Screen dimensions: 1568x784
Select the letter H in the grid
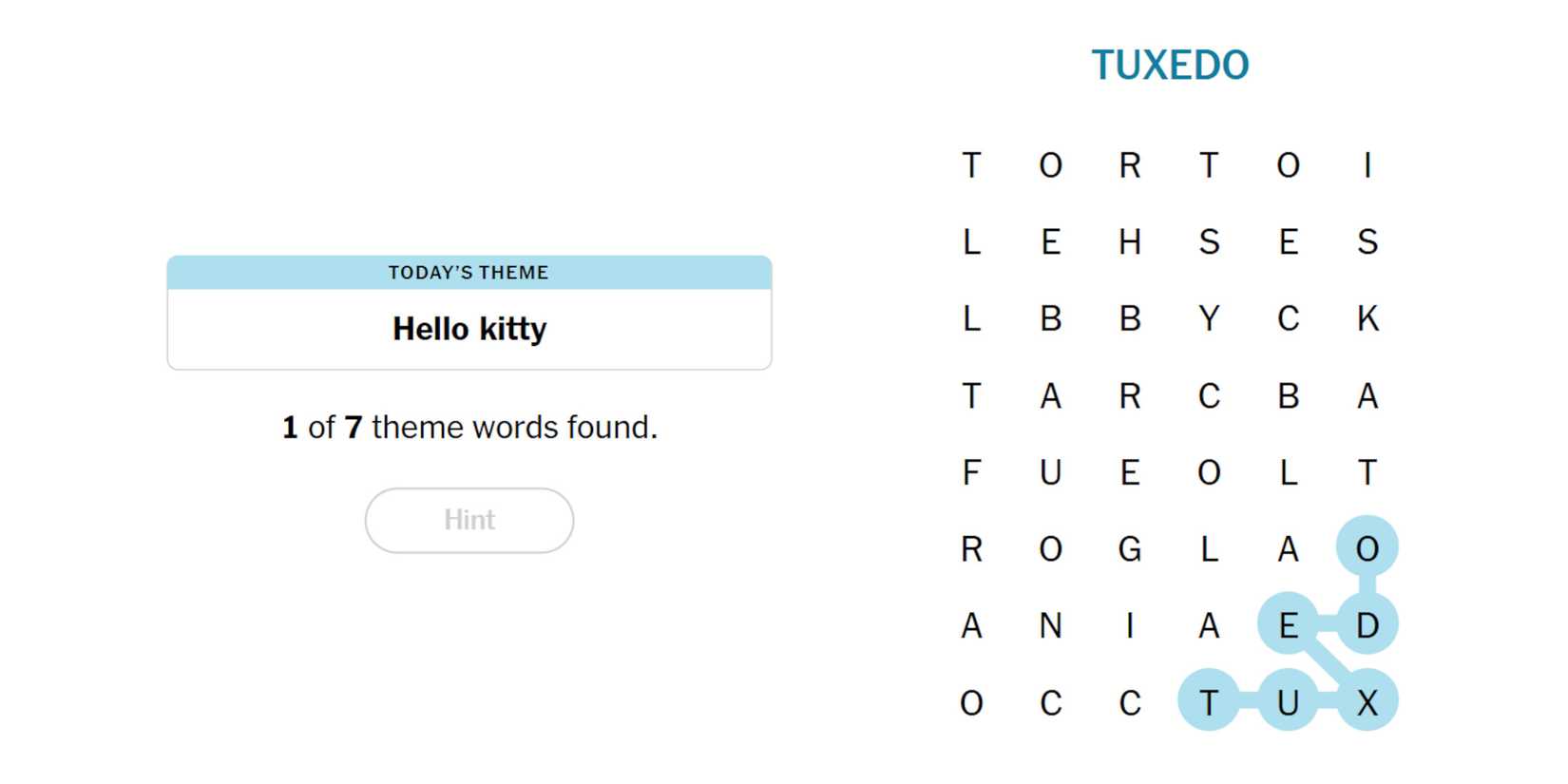[1129, 242]
